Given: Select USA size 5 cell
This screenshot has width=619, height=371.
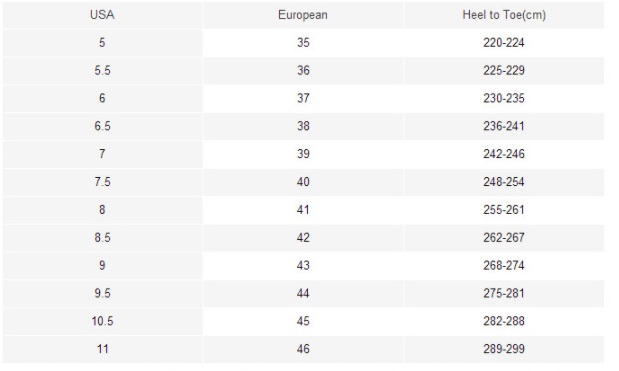Looking at the screenshot, I should 102,43.
